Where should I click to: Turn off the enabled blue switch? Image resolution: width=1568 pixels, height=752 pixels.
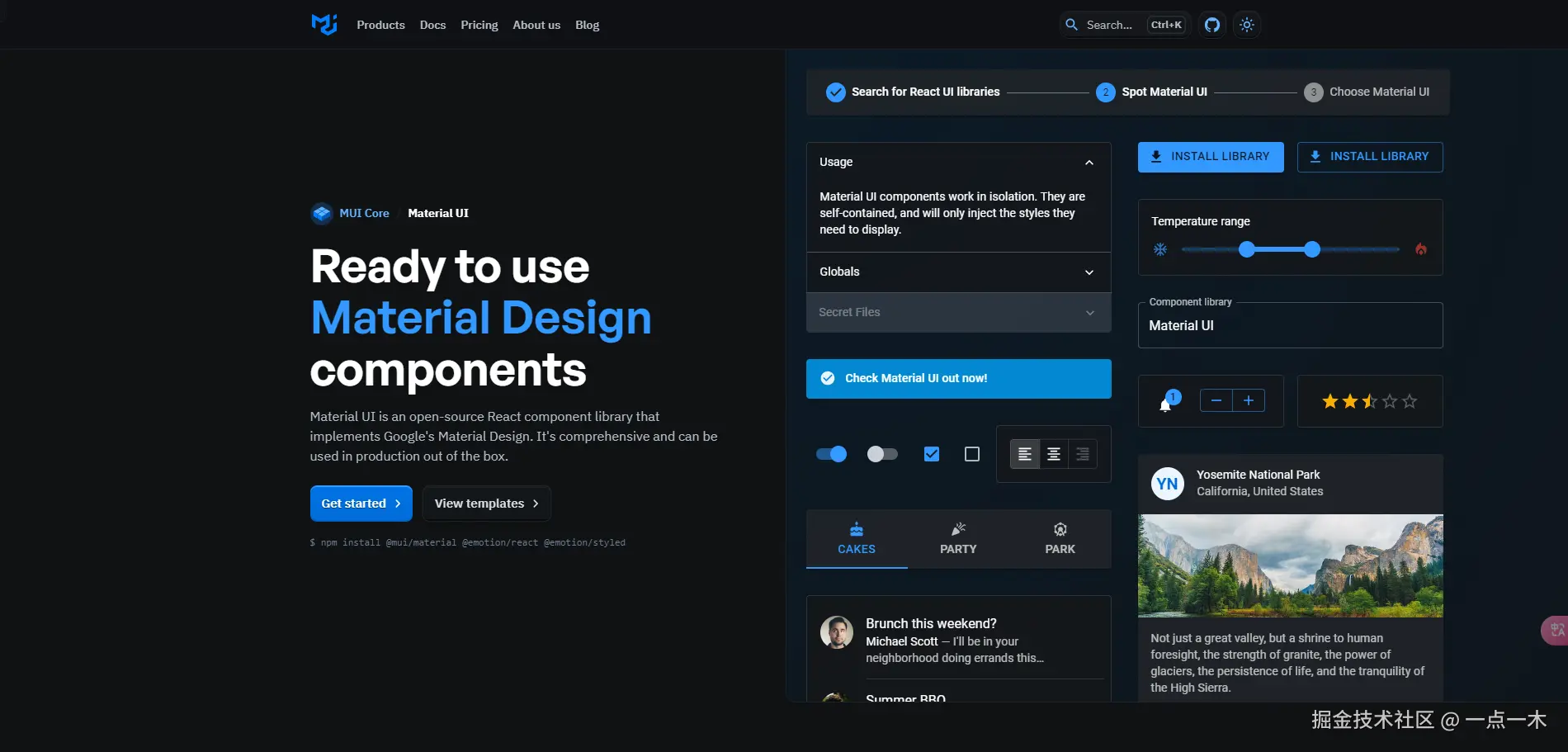click(832, 454)
